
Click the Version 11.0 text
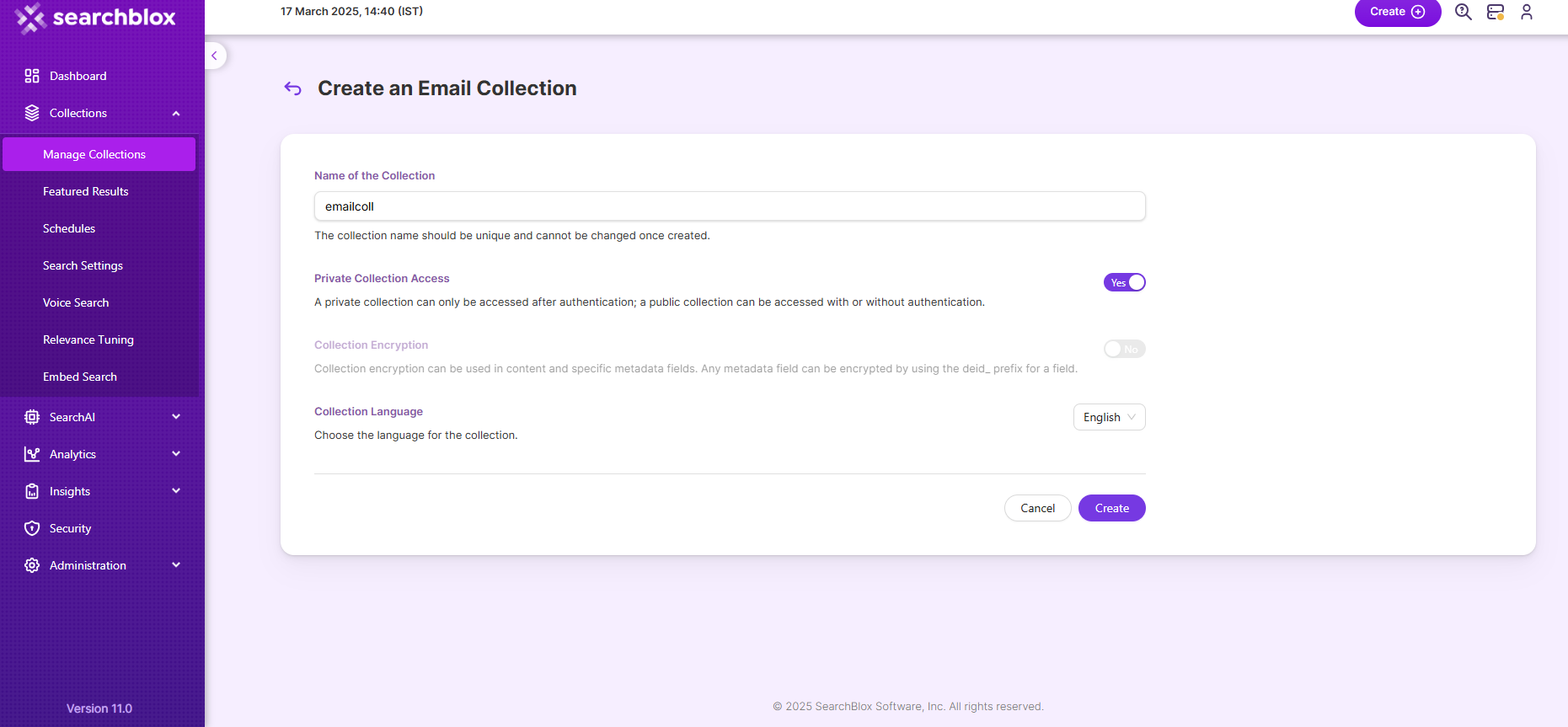click(x=99, y=708)
